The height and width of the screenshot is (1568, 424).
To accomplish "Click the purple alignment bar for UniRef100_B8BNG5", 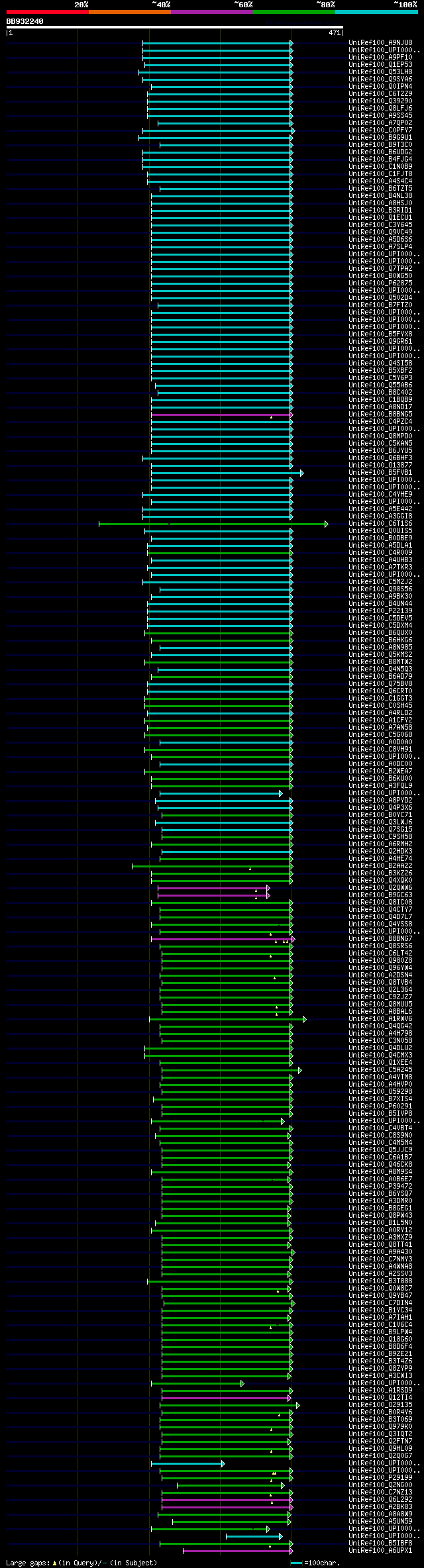I will click(x=221, y=415).
